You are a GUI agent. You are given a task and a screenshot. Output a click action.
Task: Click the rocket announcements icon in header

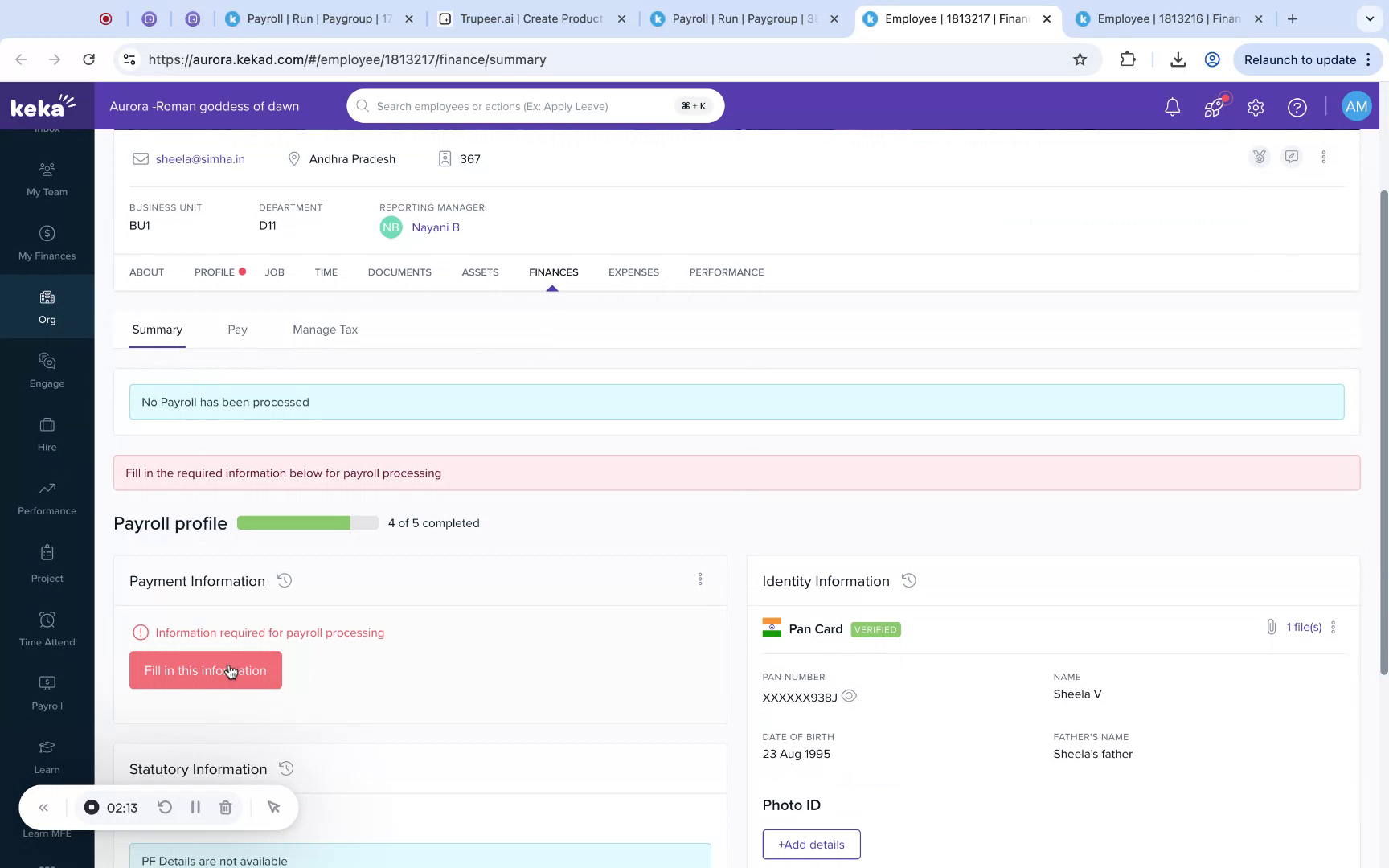pyautogui.click(x=1214, y=106)
